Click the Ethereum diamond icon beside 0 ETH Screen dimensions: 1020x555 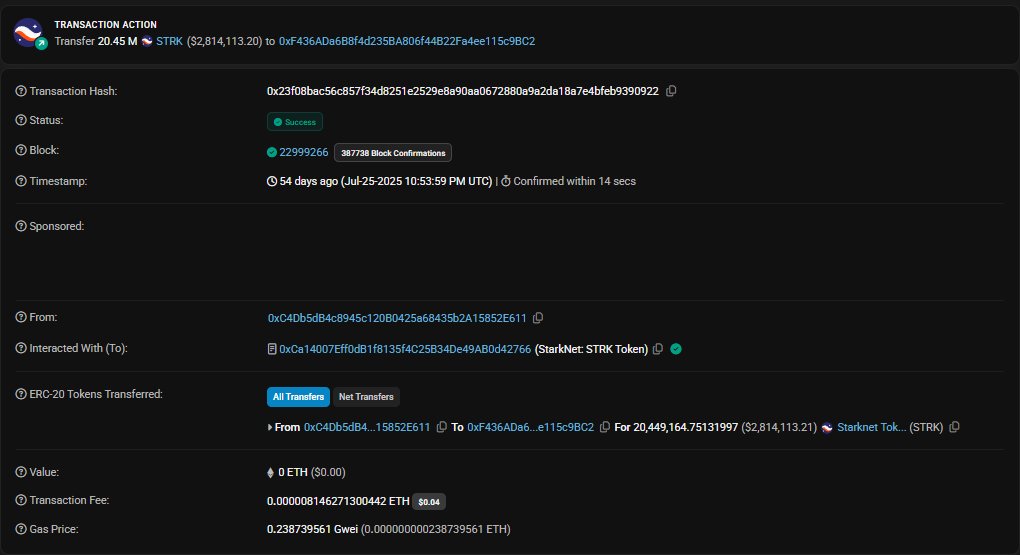tap(270, 473)
